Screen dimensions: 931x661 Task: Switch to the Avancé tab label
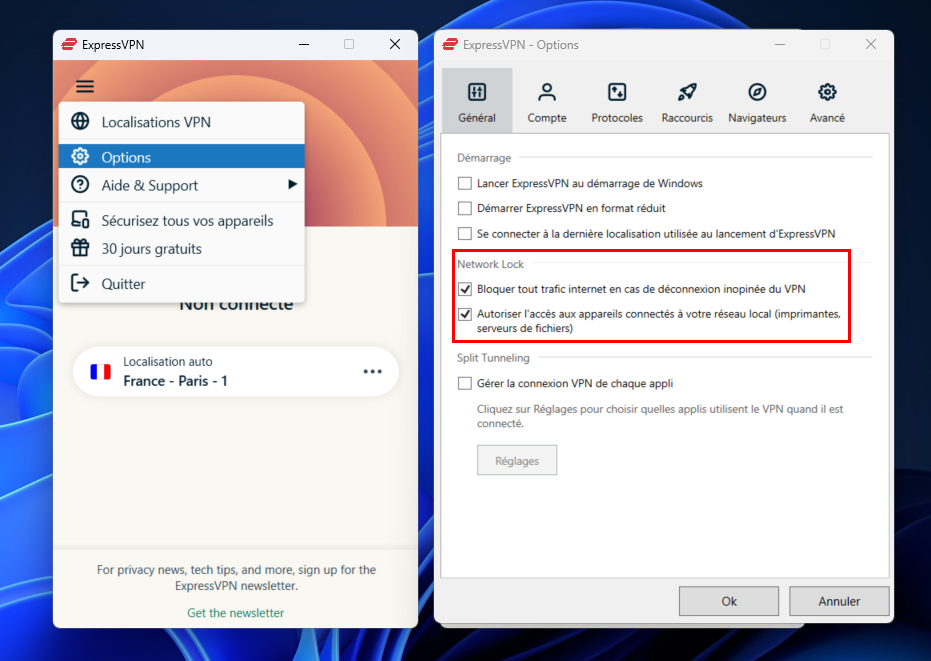[827, 118]
